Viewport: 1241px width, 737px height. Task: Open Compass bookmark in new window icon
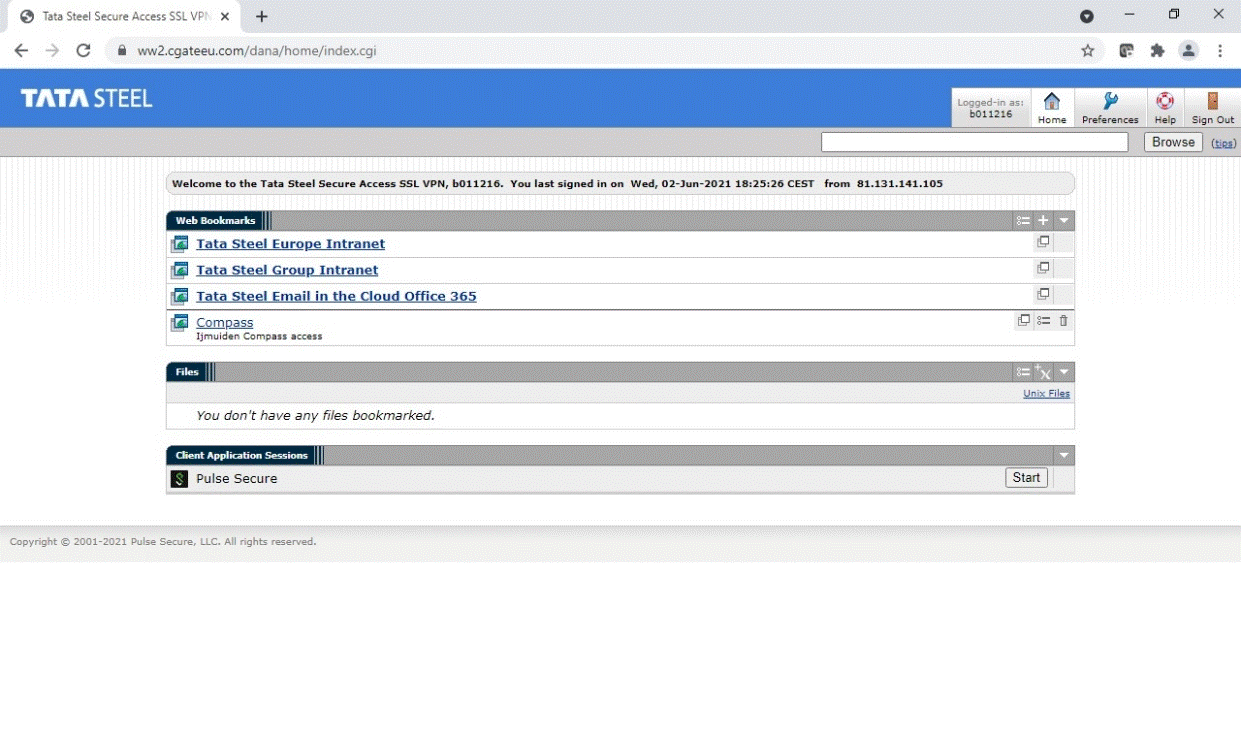(x=1023, y=321)
